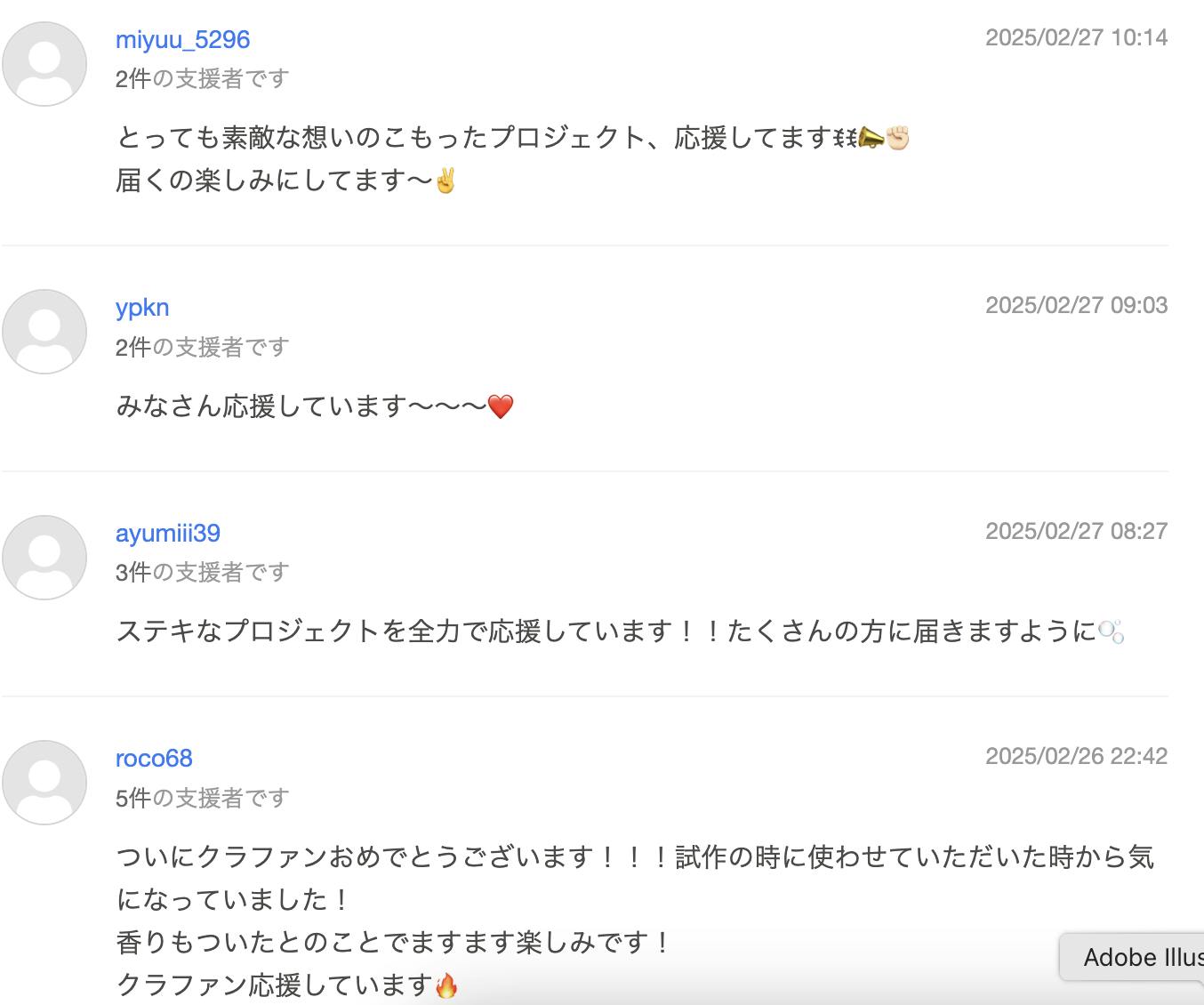This screenshot has height=1005, width=1204.
Task: Click the 2025/02/27 10:14 timestamp
Action: 1076,37
